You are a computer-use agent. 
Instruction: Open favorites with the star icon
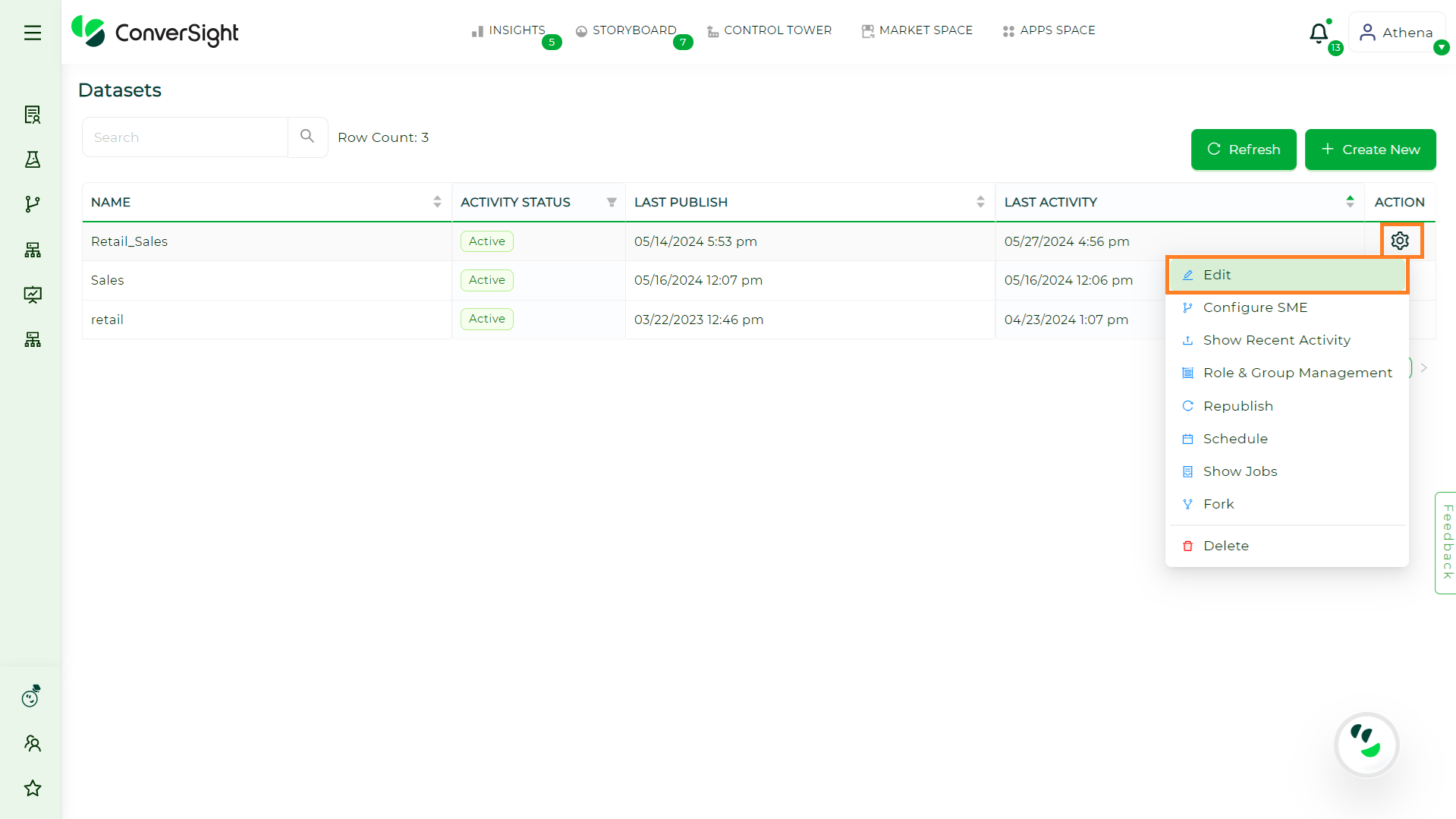(x=32, y=787)
